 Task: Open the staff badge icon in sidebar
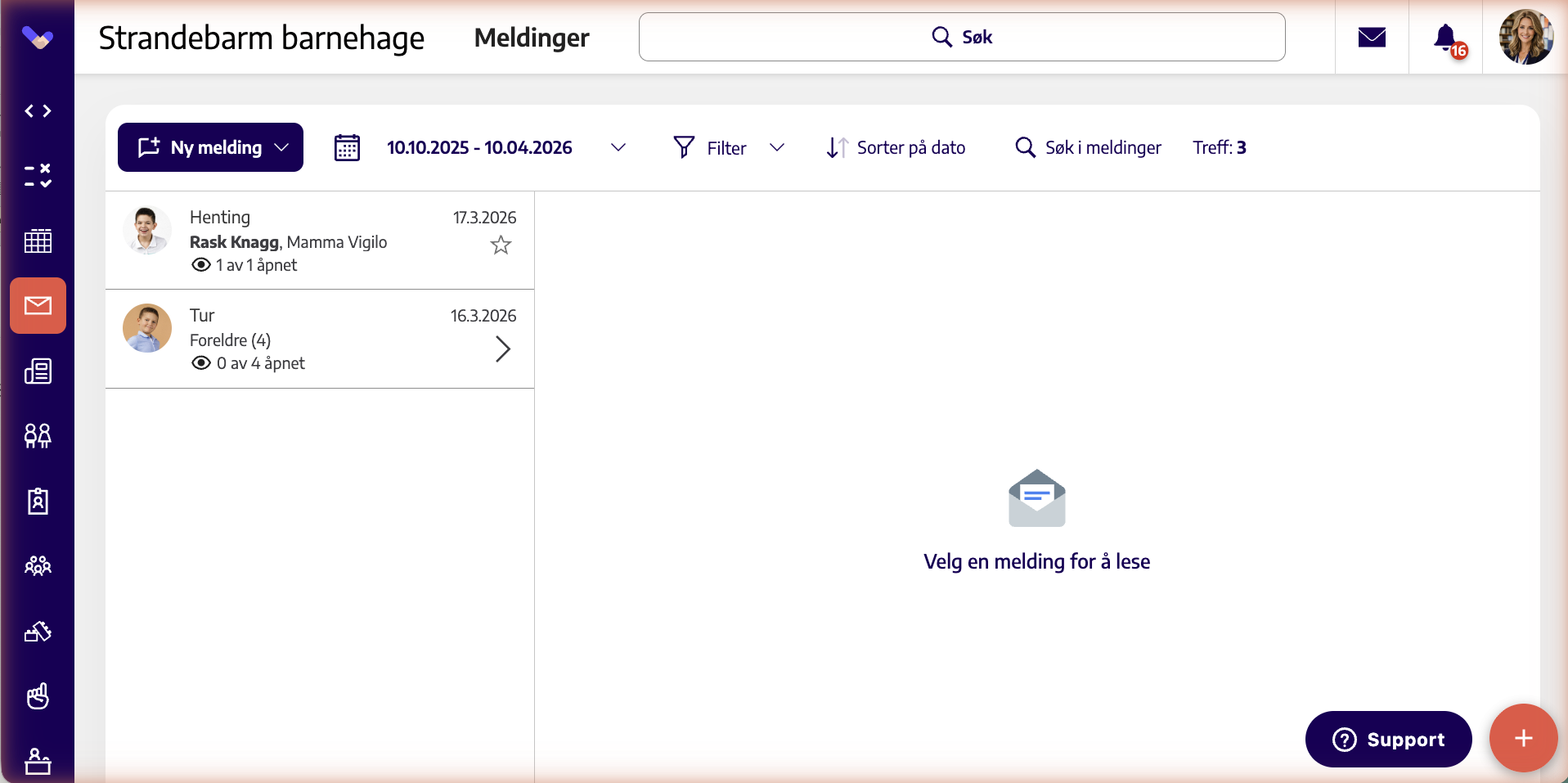click(x=38, y=501)
